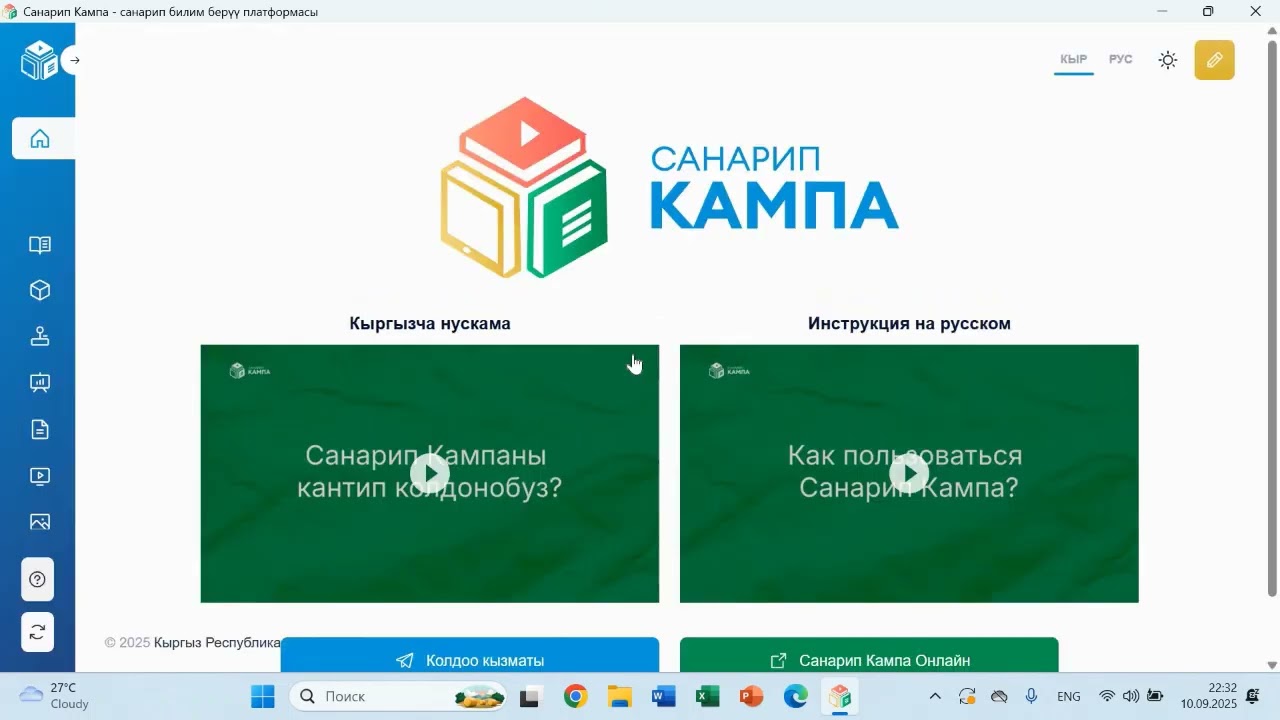Screen dimensions: 1280x720
Task: Switch language to РУС
Action: click(1121, 60)
